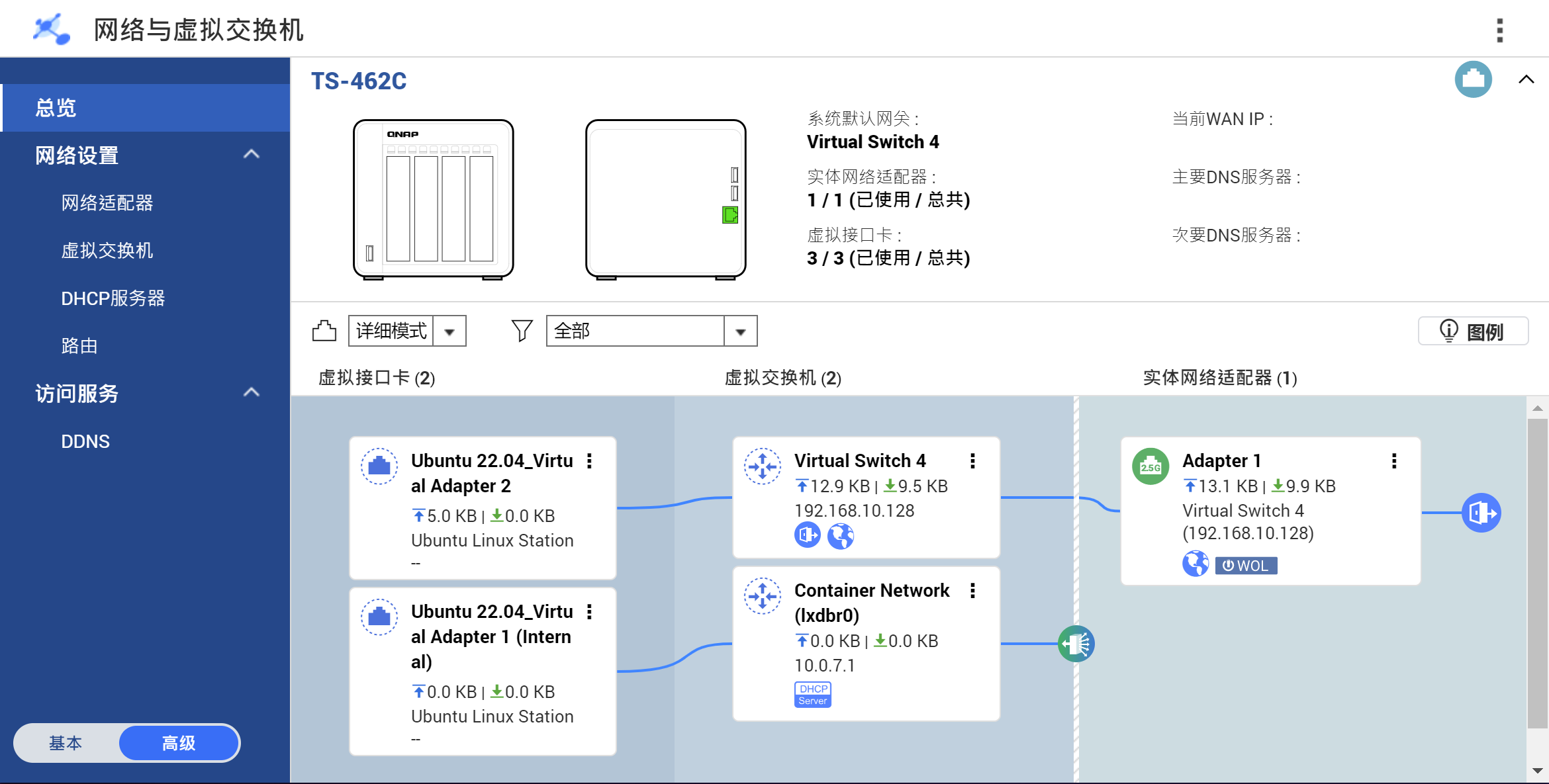Click the green LAN port on rear NAS
1549x784 pixels.
click(730, 215)
